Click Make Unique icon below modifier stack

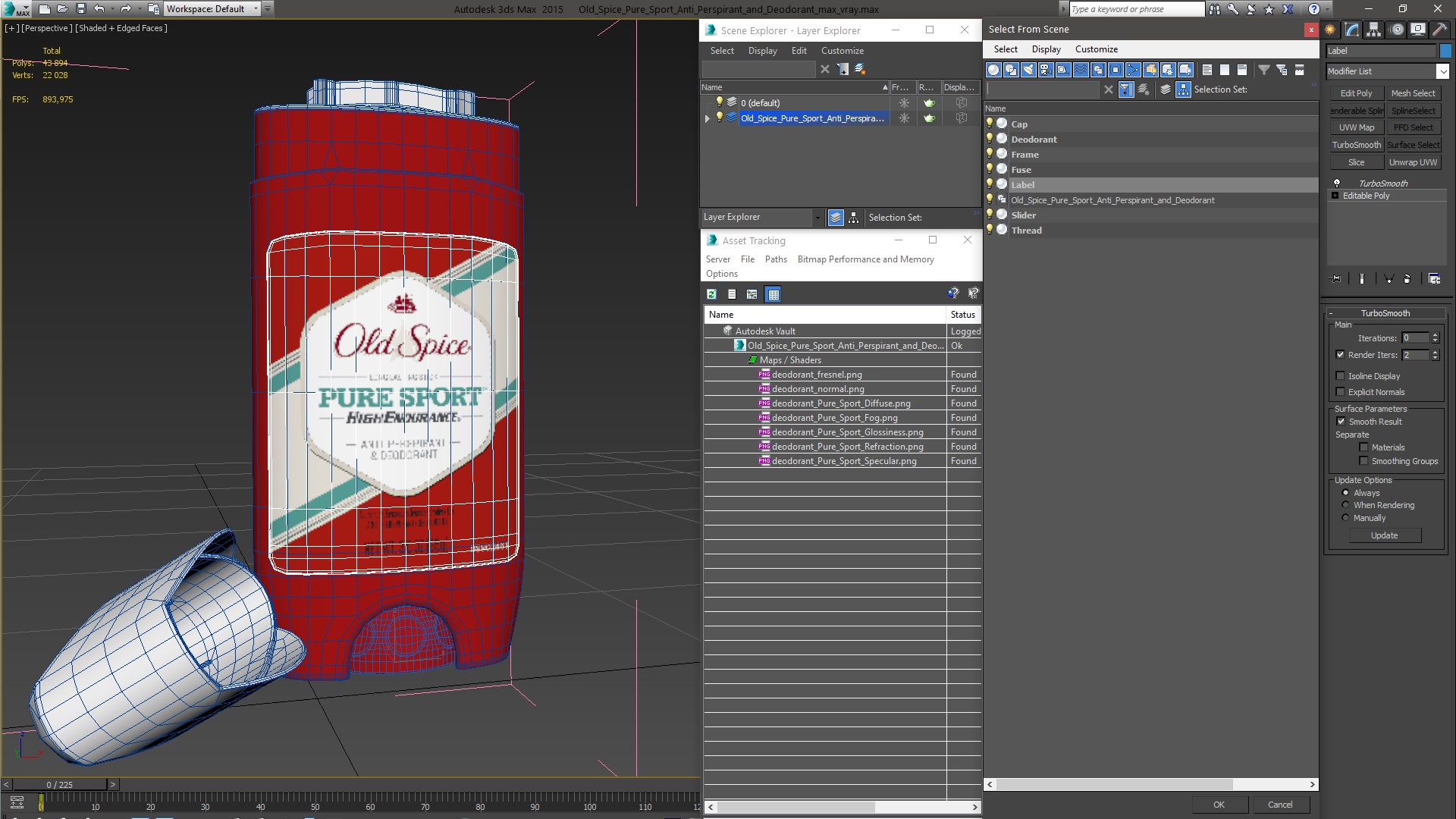pos(1389,279)
